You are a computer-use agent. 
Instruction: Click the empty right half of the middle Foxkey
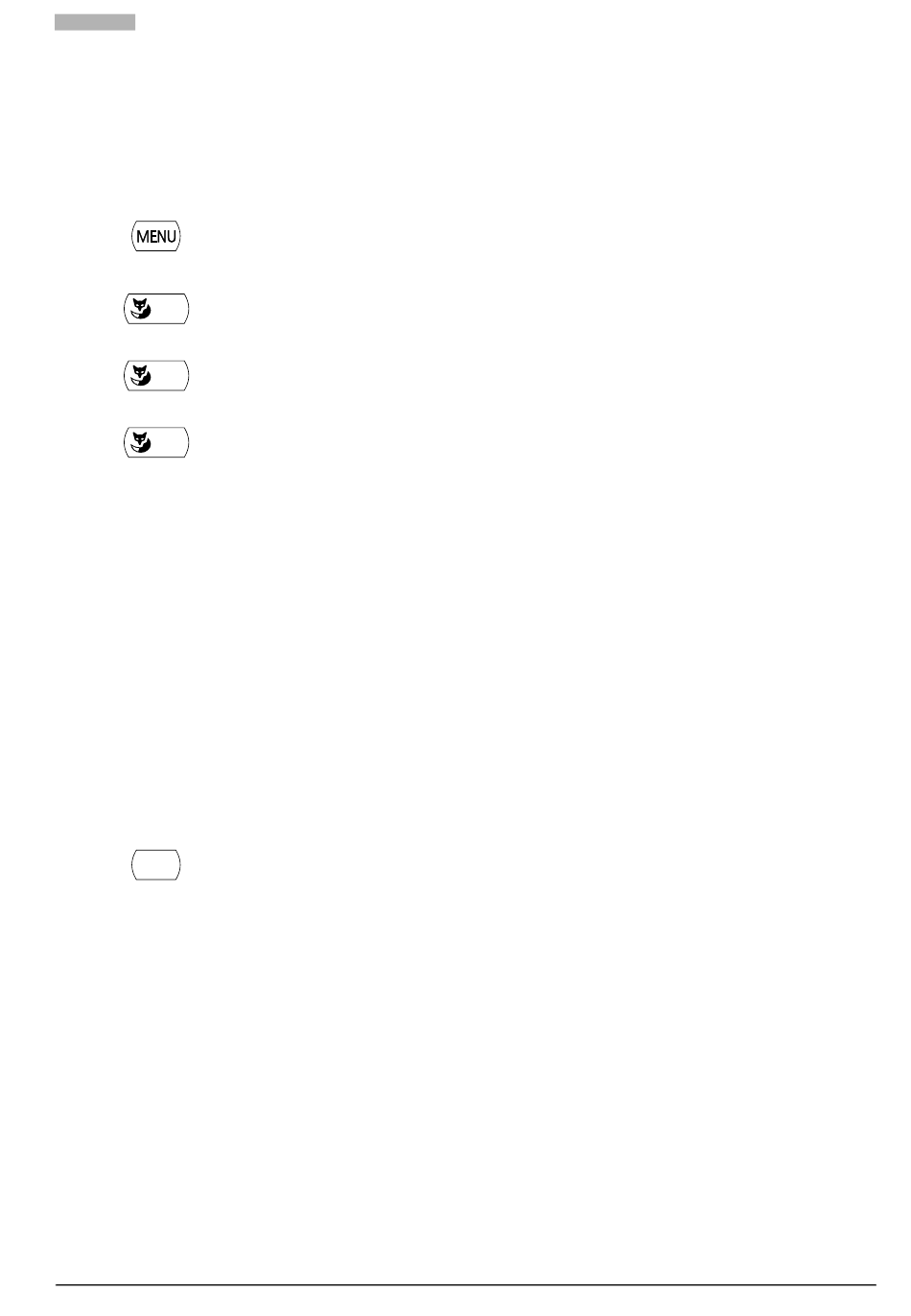click(170, 375)
